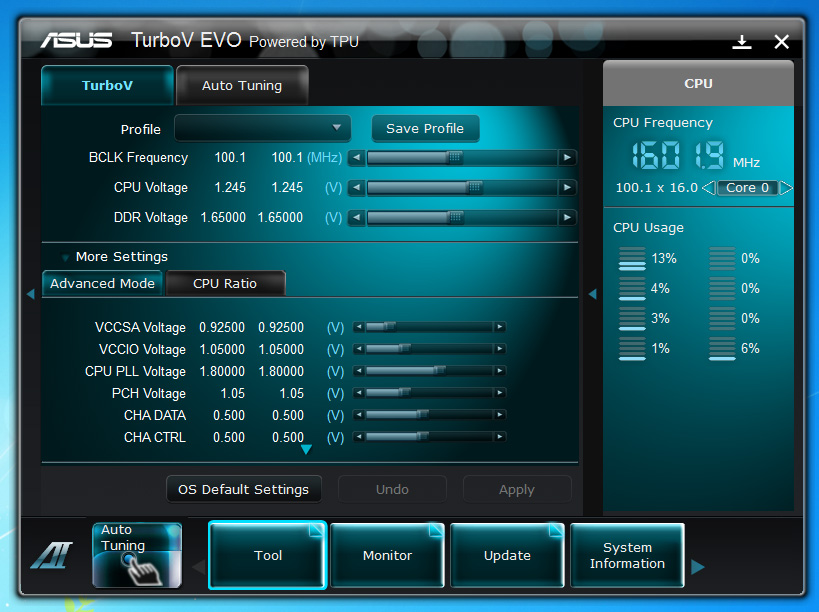
Task: Show next bottom bar items arrow
Action: 697,567
